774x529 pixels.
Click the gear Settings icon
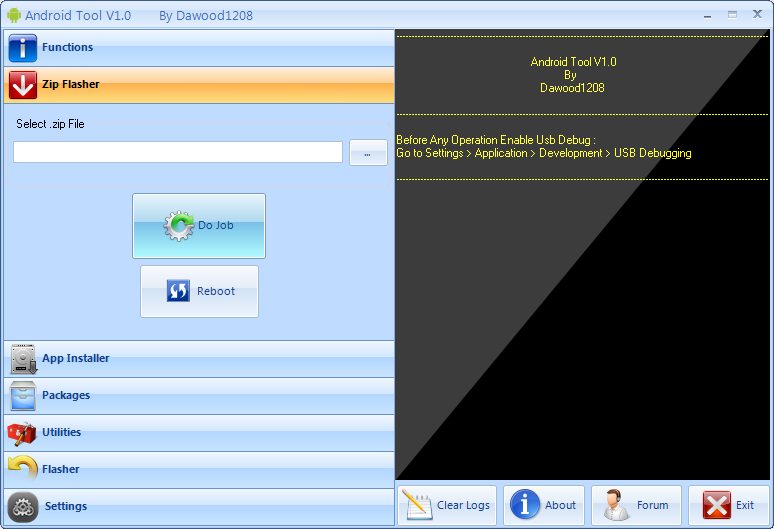(x=23, y=507)
